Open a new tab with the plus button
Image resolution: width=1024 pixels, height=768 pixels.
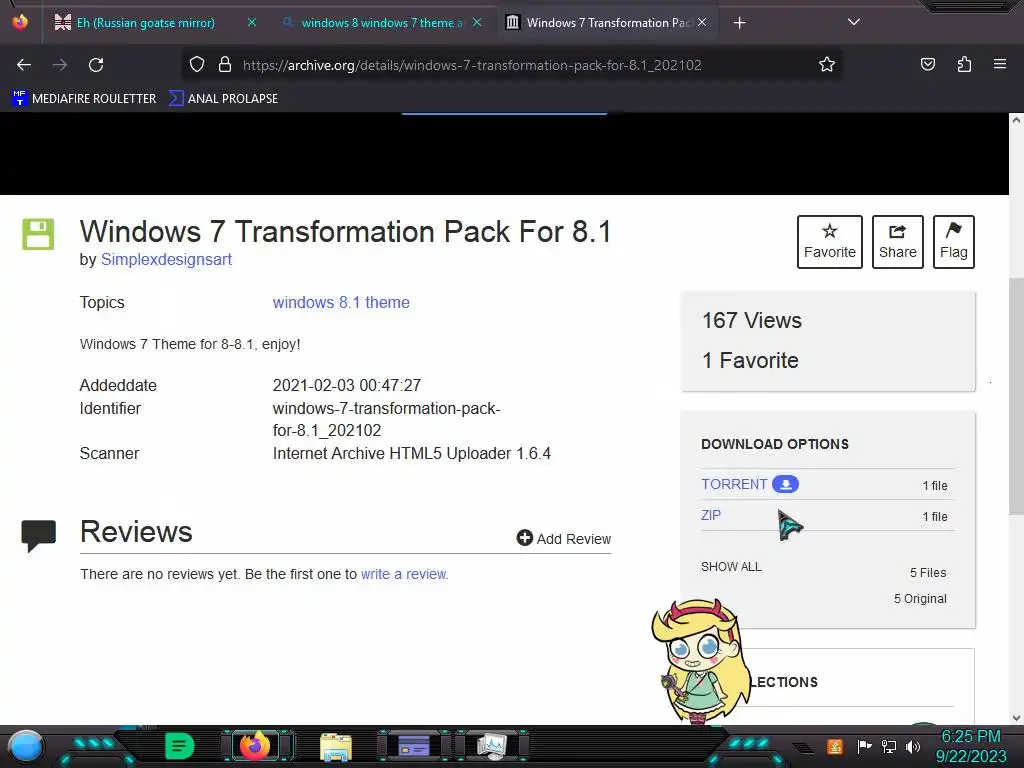click(x=739, y=23)
